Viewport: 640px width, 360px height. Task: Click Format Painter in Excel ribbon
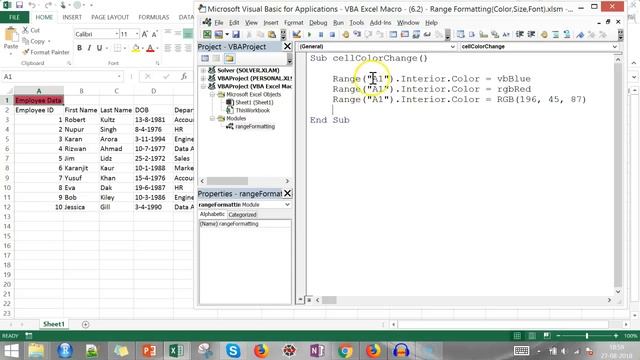click(46, 52)
